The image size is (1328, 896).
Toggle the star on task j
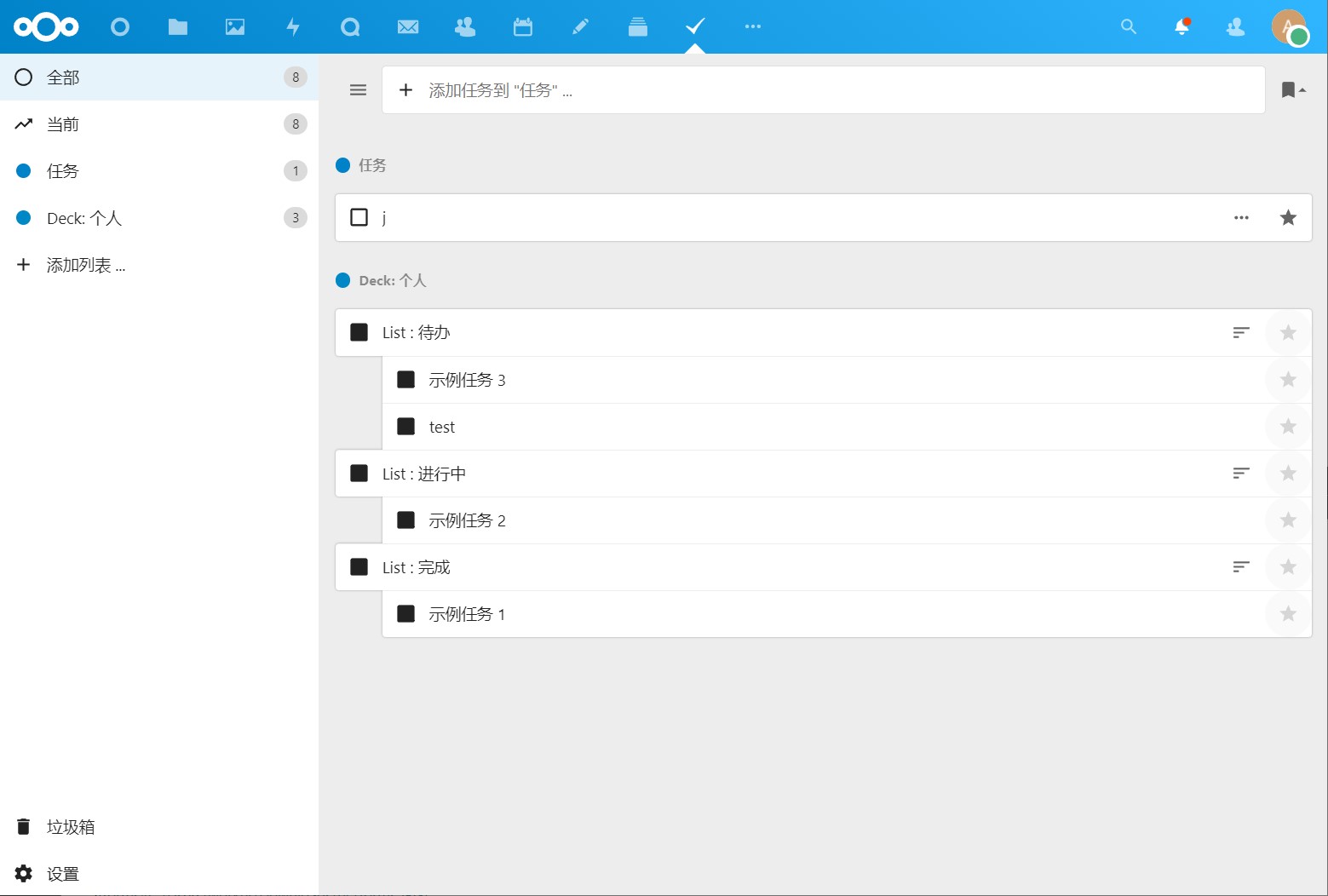[x=1288, y=217]
